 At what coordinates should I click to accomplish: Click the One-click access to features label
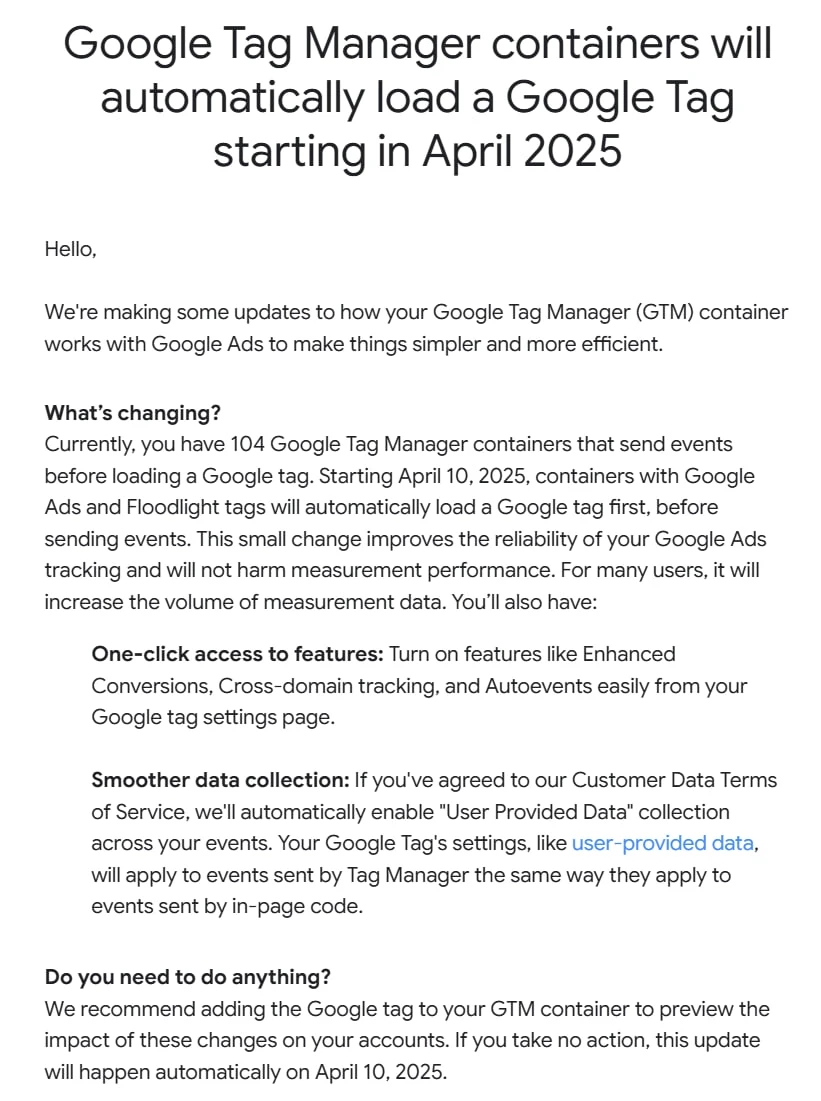click(237, 654)
